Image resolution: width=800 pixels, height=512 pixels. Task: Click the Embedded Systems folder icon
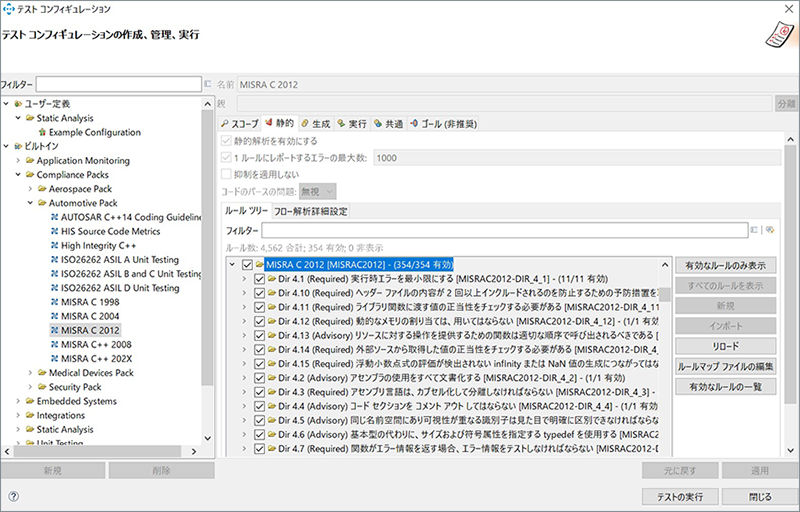click(30, 401)
